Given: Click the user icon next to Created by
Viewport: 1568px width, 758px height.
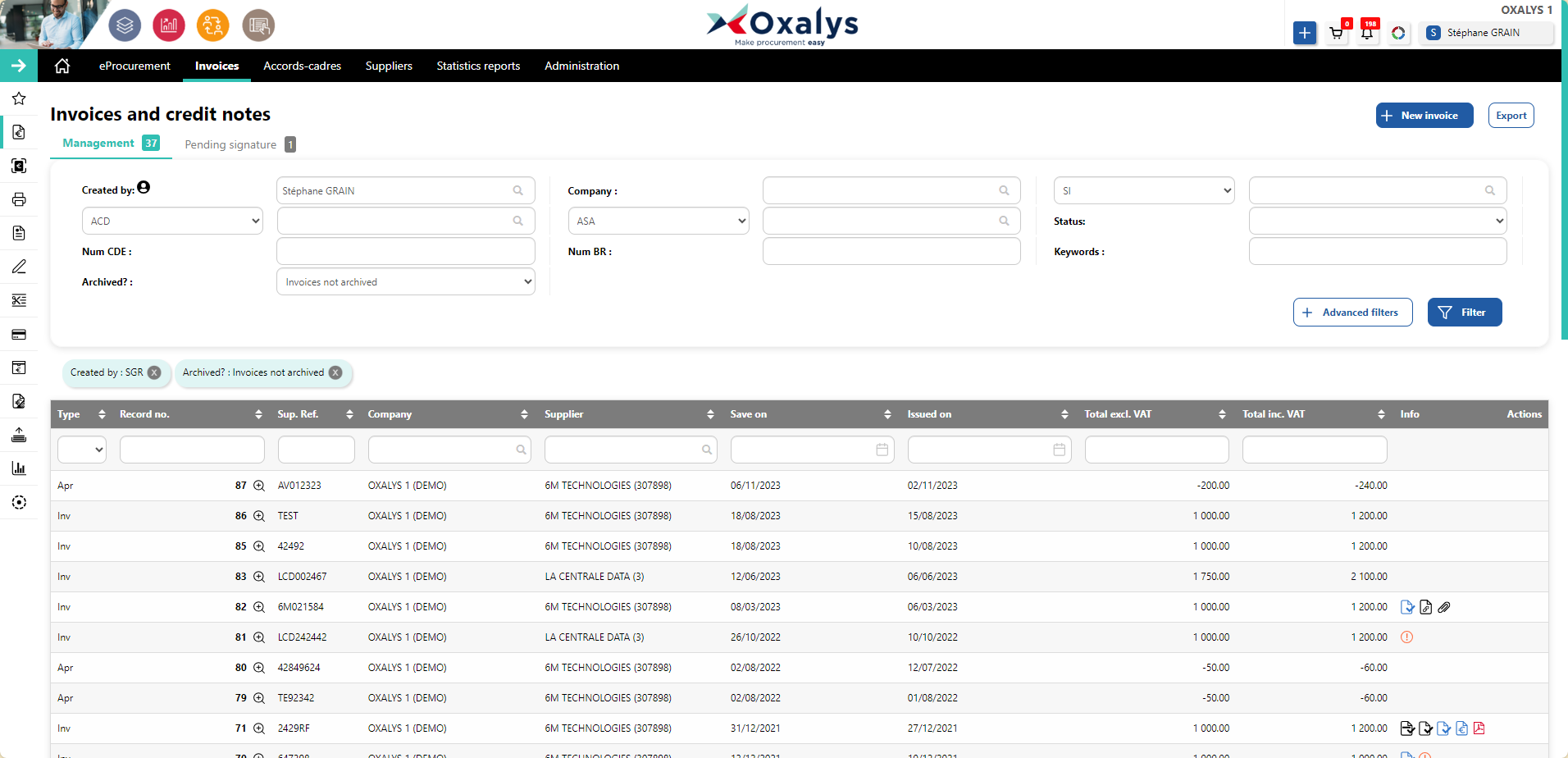Looking at the screenshot, I should 144,187.
